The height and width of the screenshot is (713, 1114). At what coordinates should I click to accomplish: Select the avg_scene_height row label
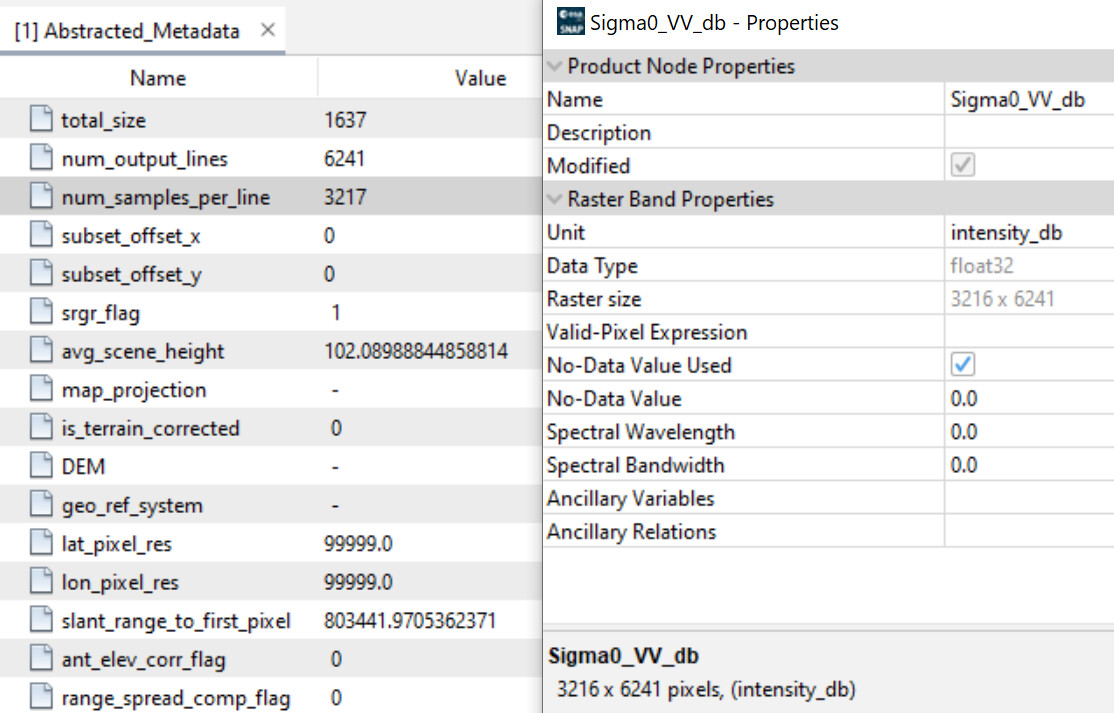coord(143,352)
